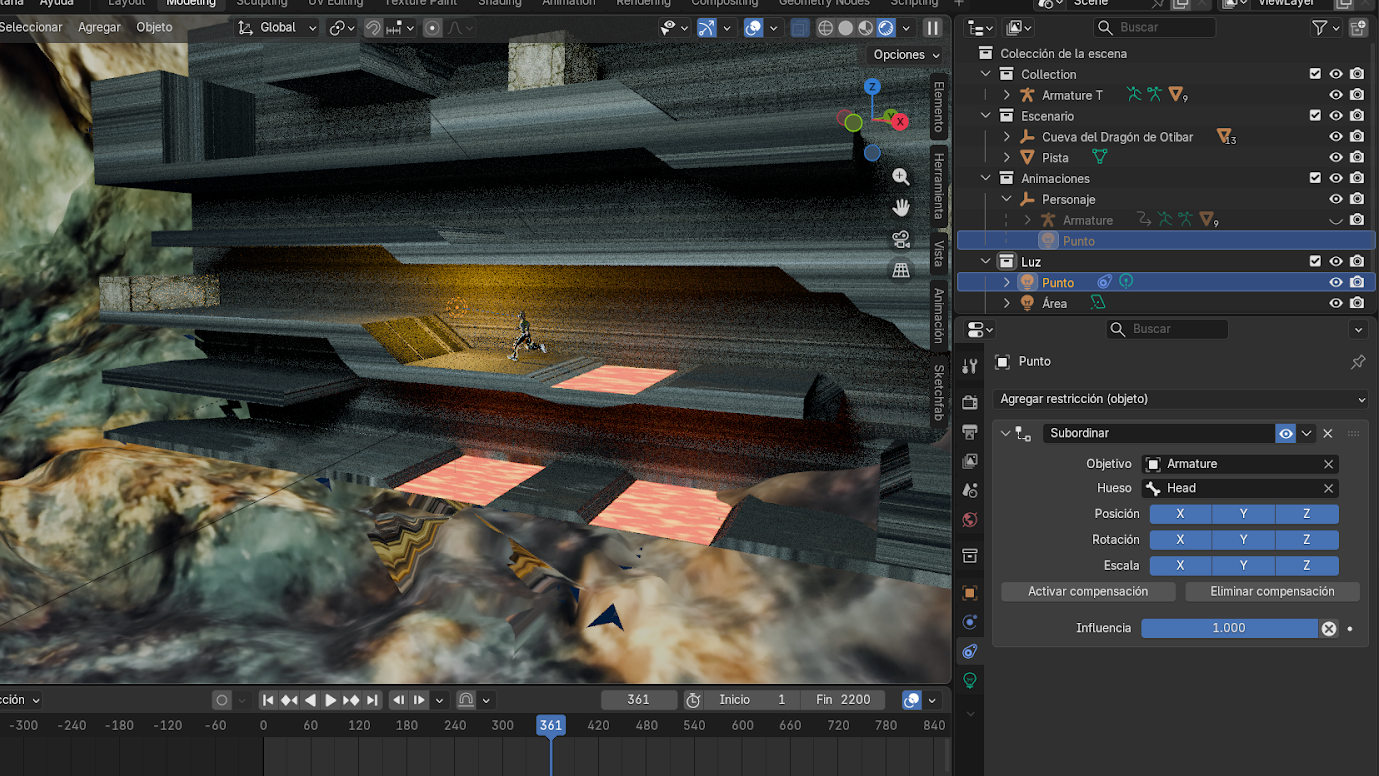This screenshot has height=776, width=1379.
Task: Open the Global transform orientation dropdown
Action: [x=277, y=28]
